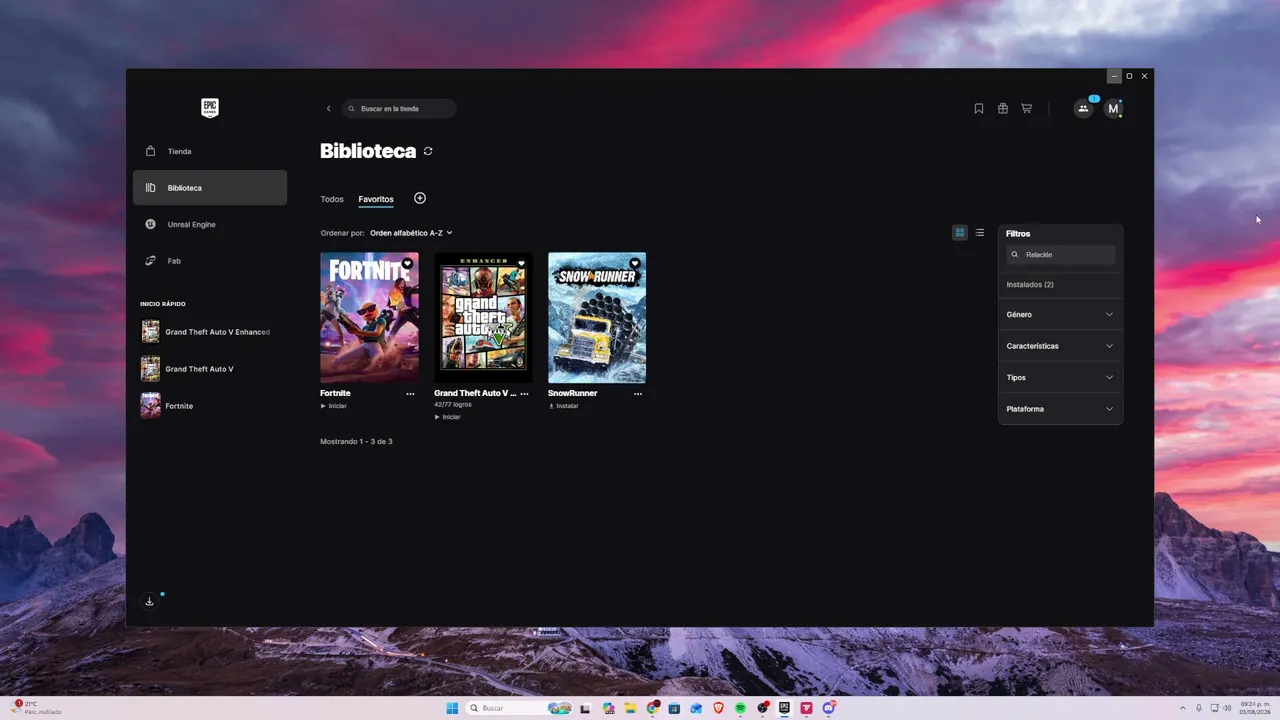This screenshot has height=720, width=1280.
Task: Open the volume control in system tray
Action: tap(1229, 708)
